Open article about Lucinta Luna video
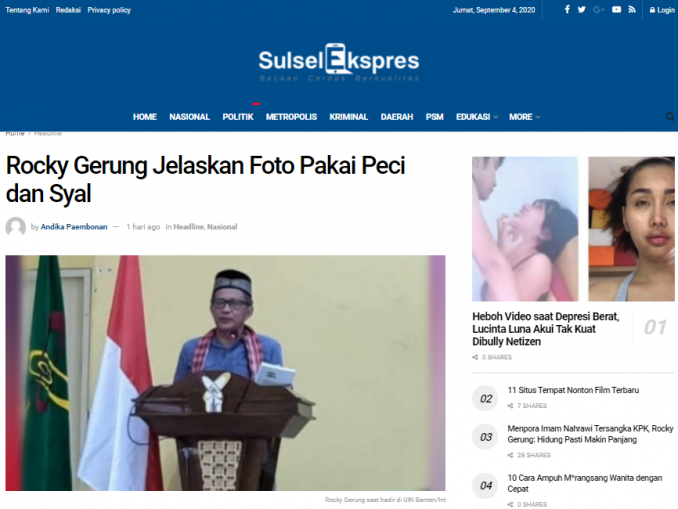This screenshot has width=678, height=509. click(546, 329)
